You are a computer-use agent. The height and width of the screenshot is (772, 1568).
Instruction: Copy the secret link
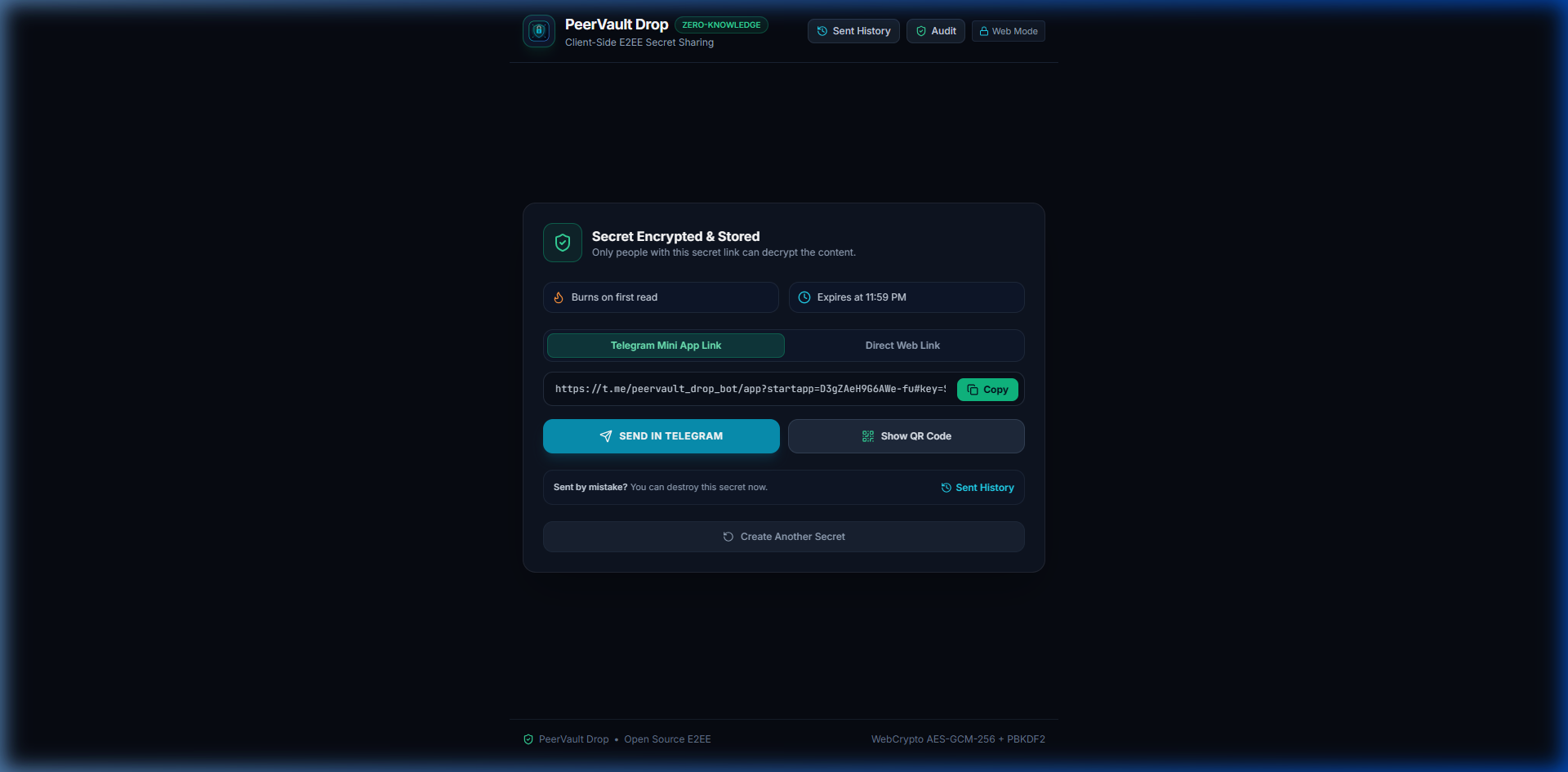[x=987, y=390]
